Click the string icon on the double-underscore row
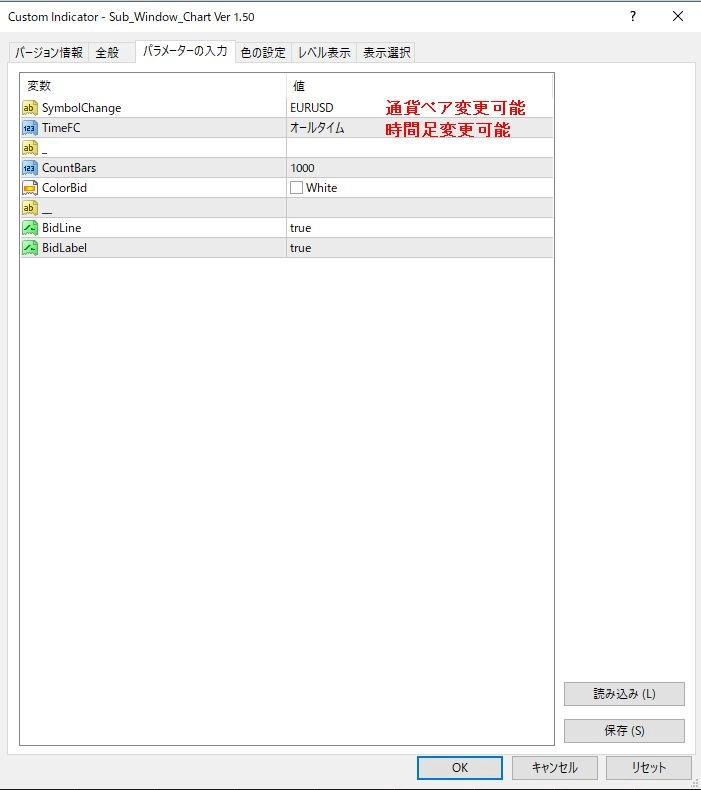This screenshot has height=790, width=701. pos(30,208)
